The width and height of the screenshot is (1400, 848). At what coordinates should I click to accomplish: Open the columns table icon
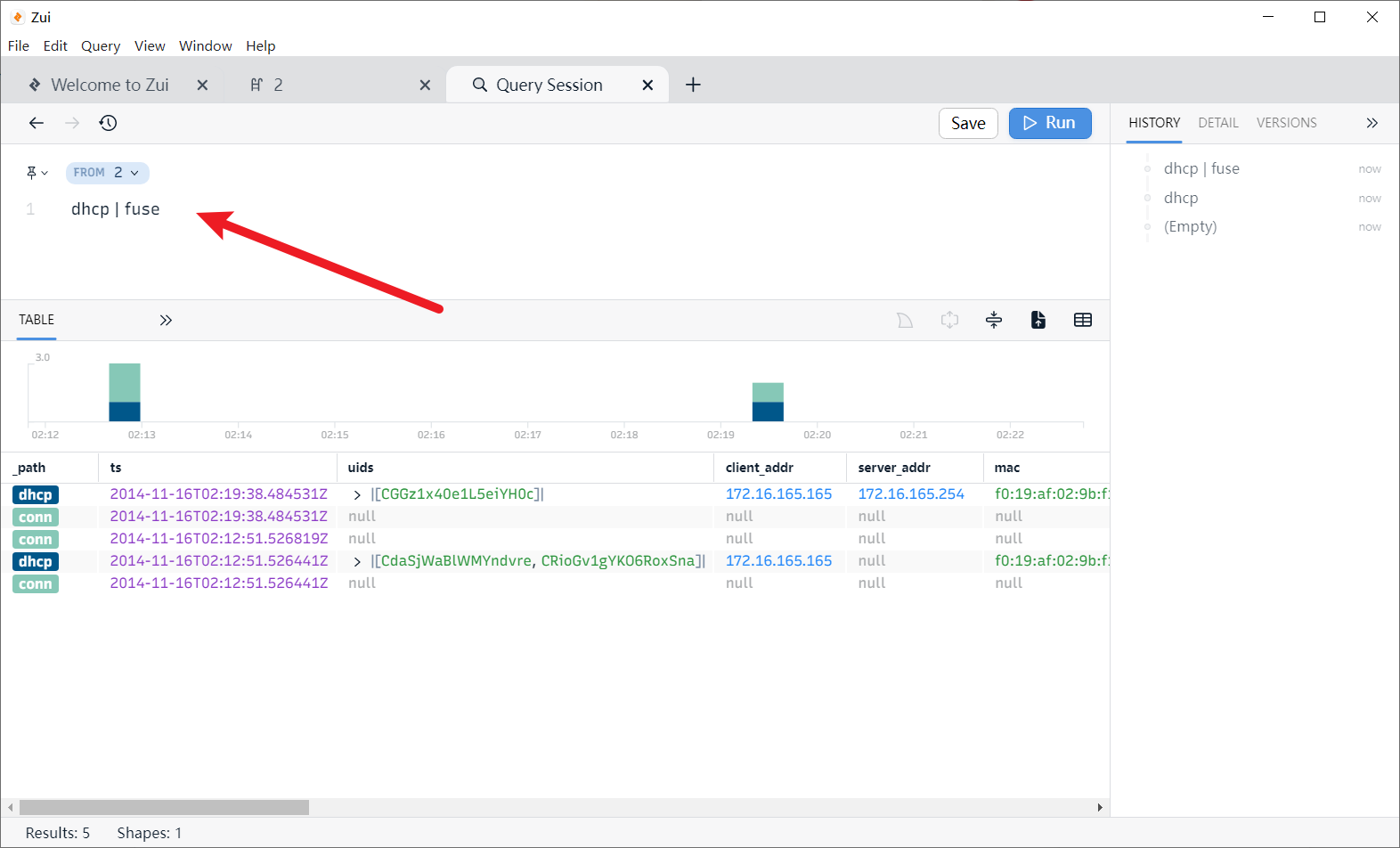pos(1083,320)
